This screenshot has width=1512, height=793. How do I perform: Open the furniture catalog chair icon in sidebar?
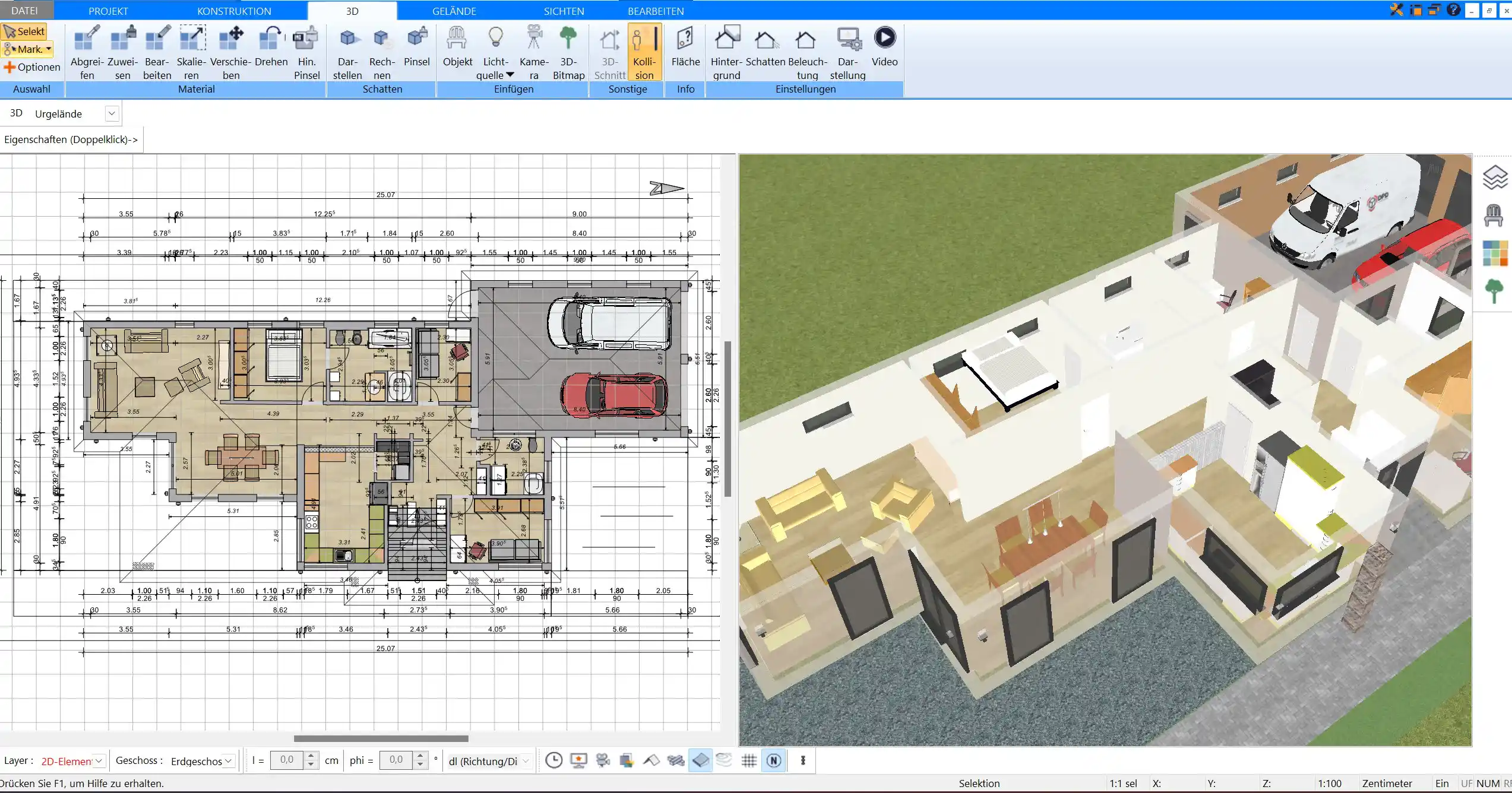pos(1494,215)
